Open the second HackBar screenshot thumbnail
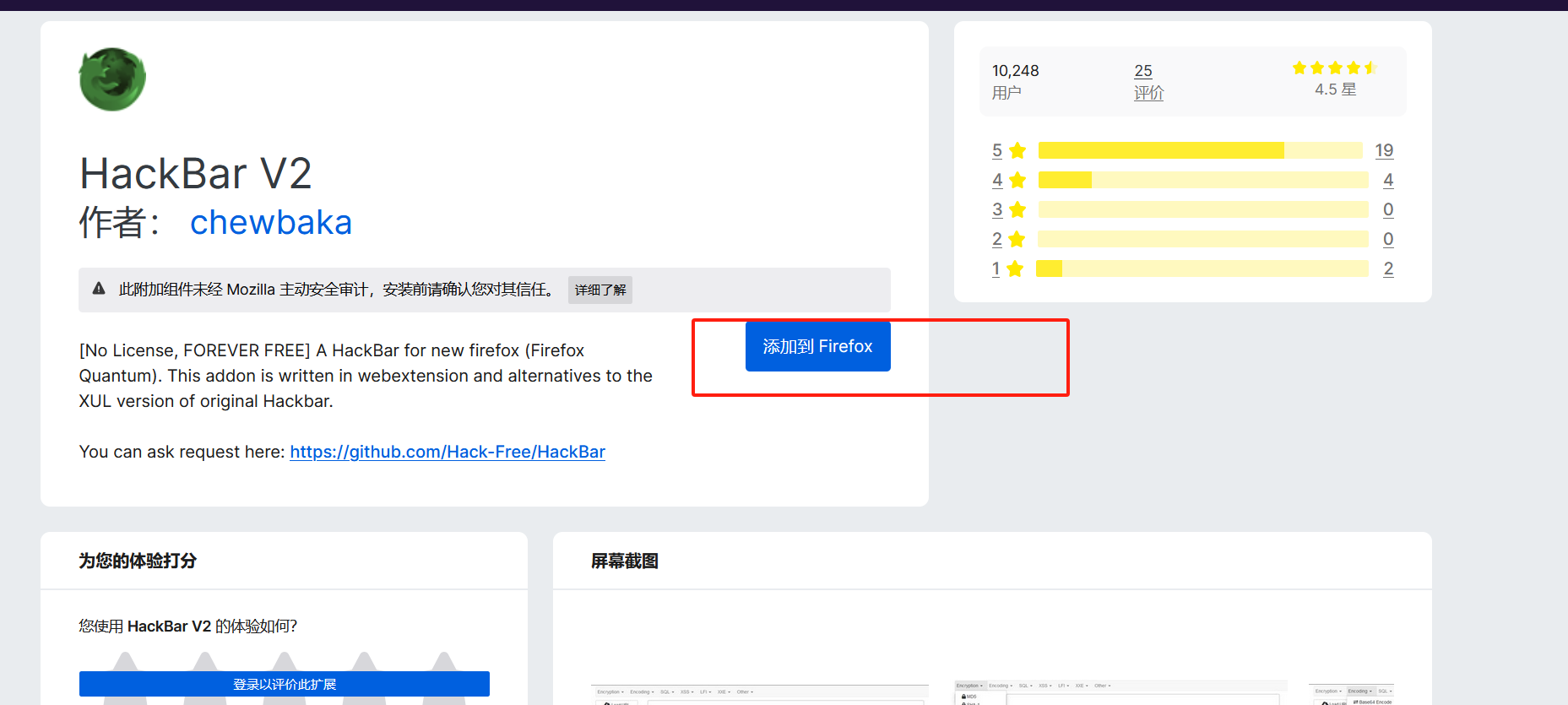 pos(1120,692)
